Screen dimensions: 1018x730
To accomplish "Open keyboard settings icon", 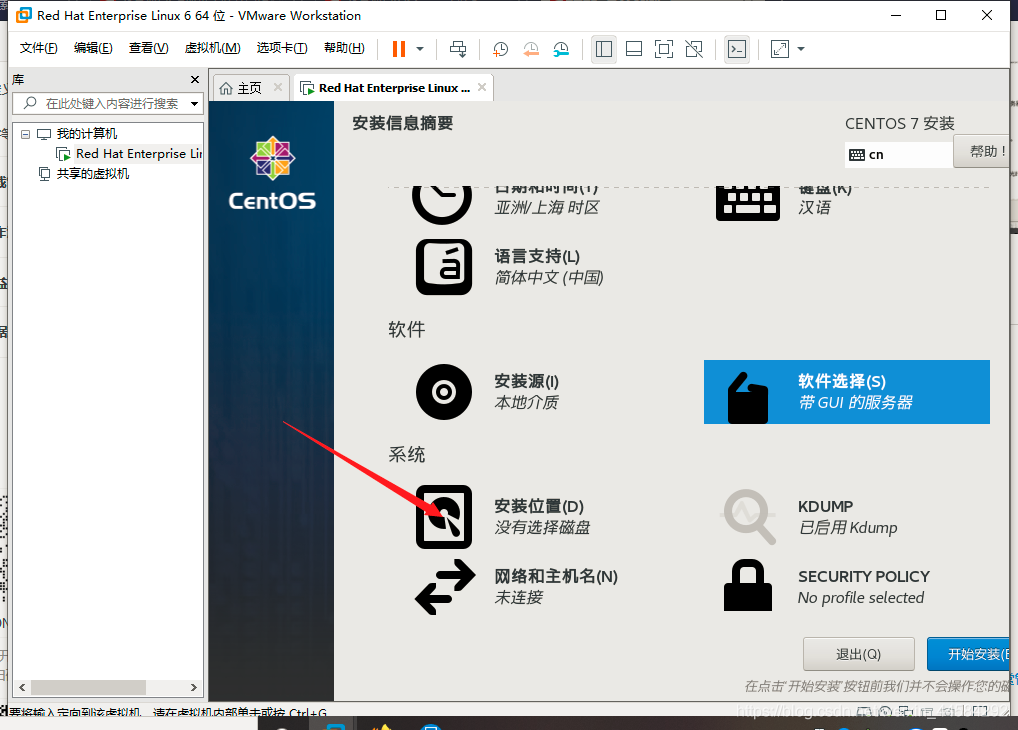I will (747, 203).
